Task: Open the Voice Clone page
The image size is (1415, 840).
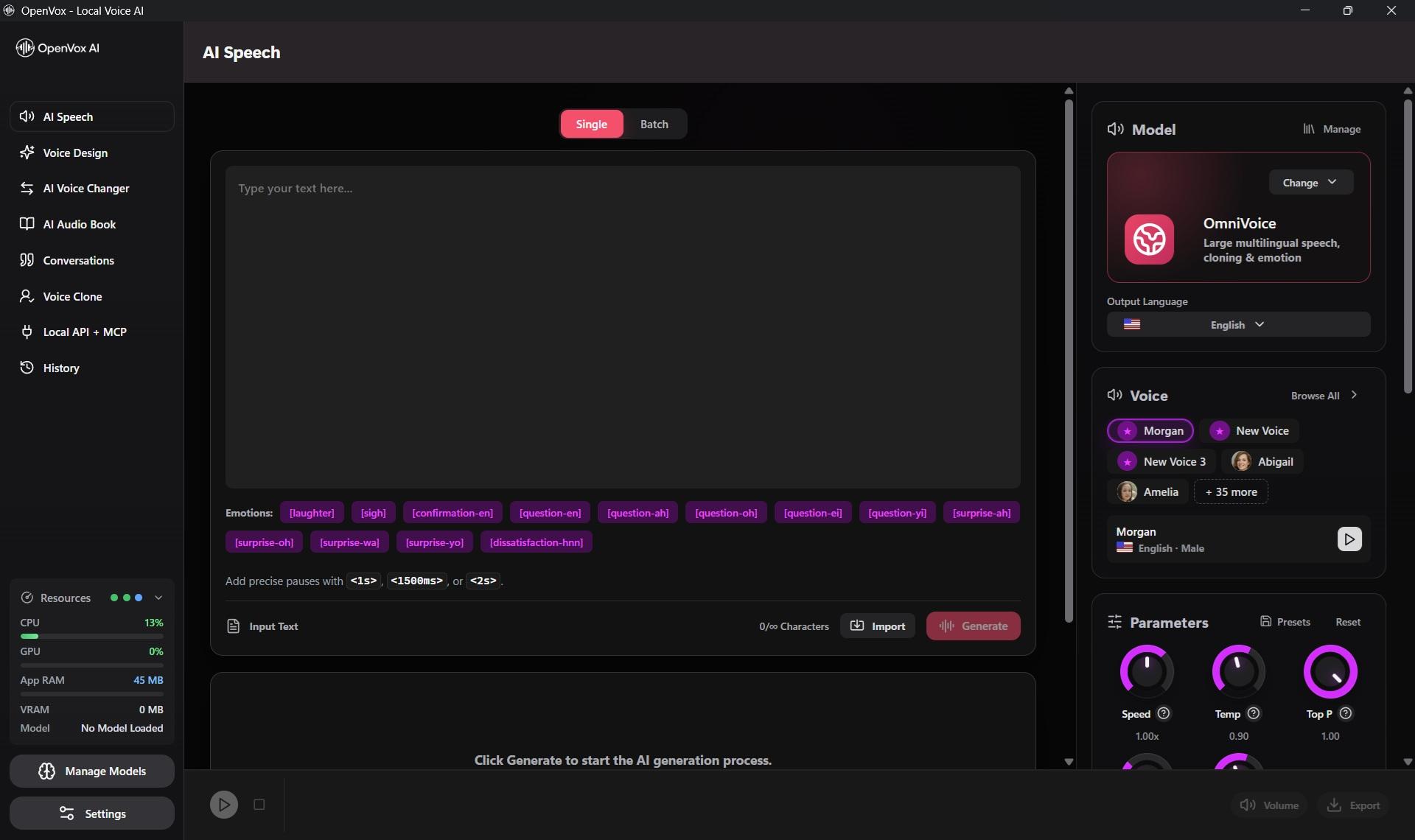Action: 92,296
